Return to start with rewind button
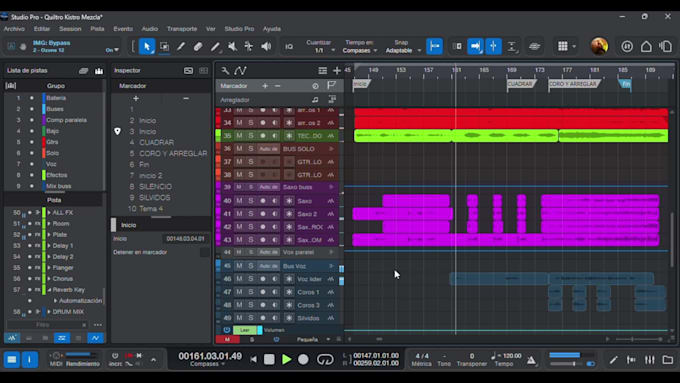Screen dimensions: 680x383 [x=254, y=359]
